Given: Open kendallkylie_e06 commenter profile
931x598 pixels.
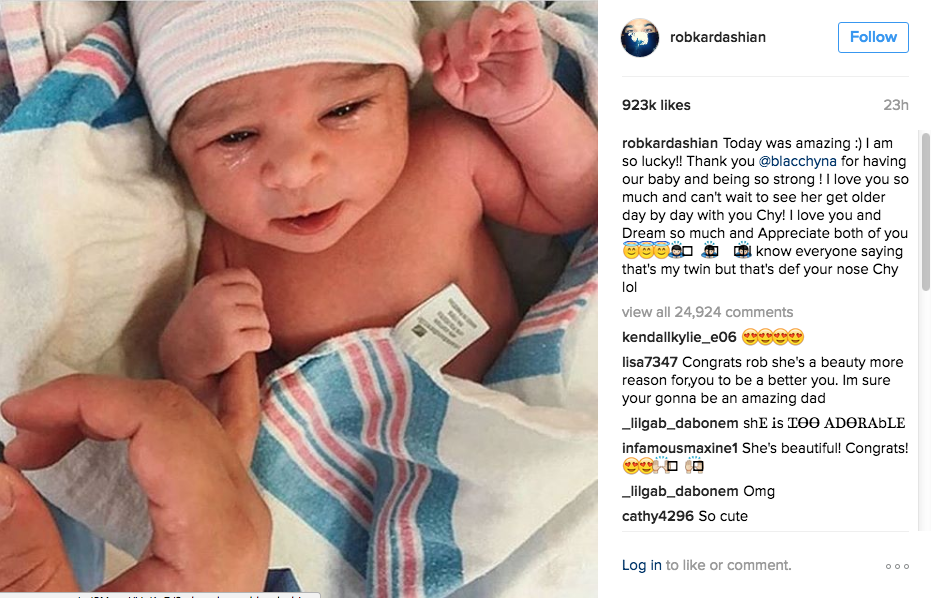Looking at the screenshot, I should pyautogui.click(x=679, y=337).
